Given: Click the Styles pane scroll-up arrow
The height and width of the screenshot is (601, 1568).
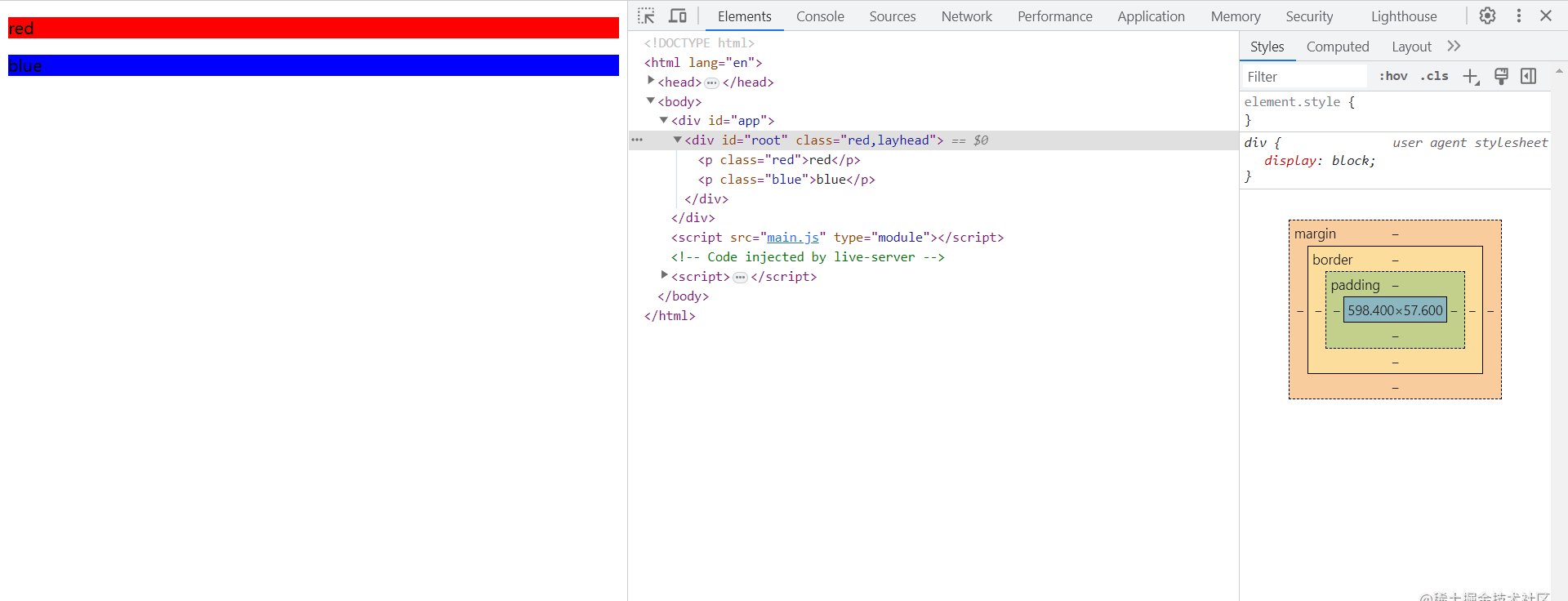Looking at the screenshot, I should click(x=1559, y=71).
